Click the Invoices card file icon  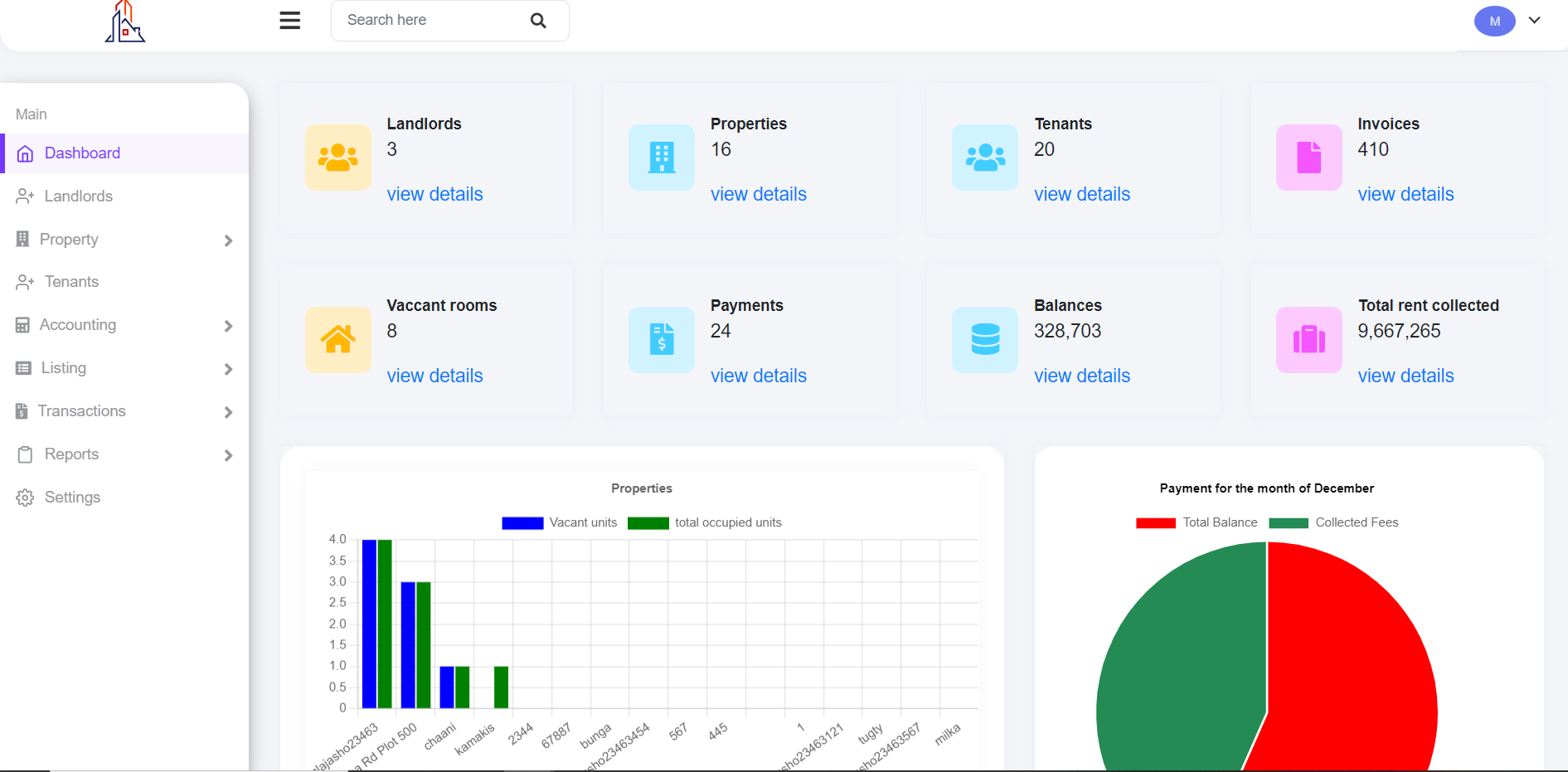pyautogui.click(x=1309, y=158)
